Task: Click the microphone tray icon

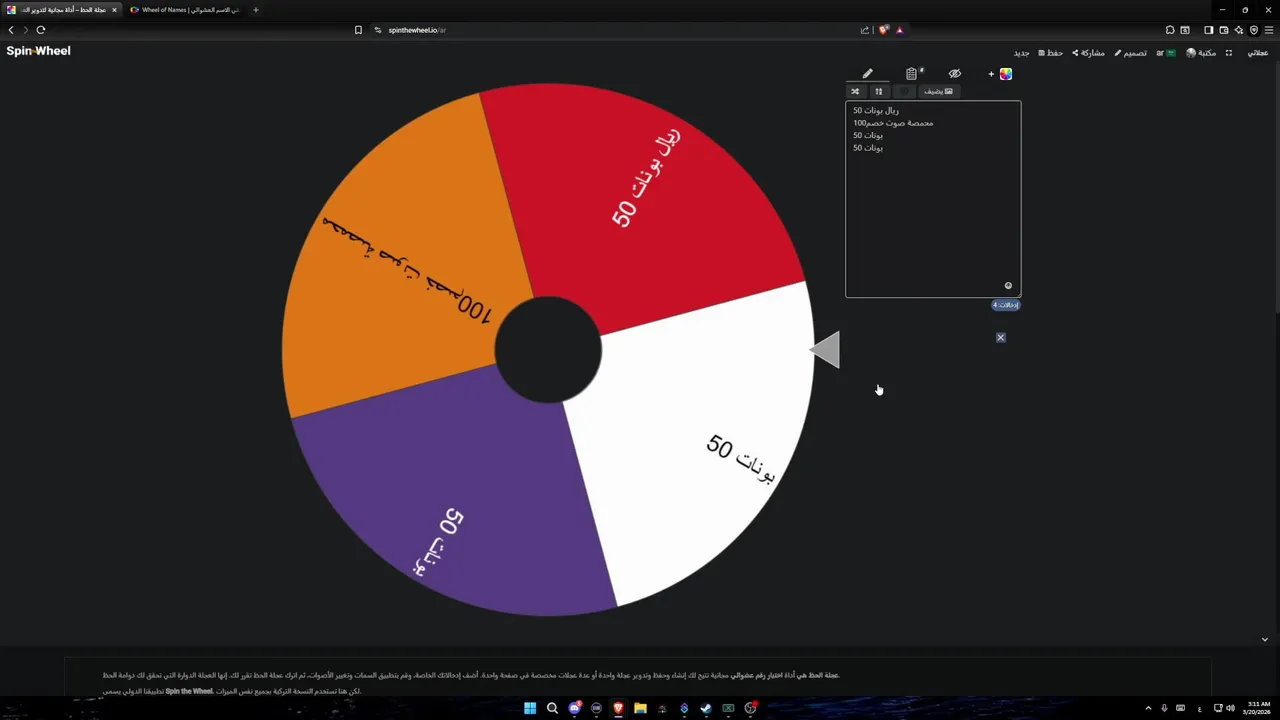Action: click(x=1164, y=708)
